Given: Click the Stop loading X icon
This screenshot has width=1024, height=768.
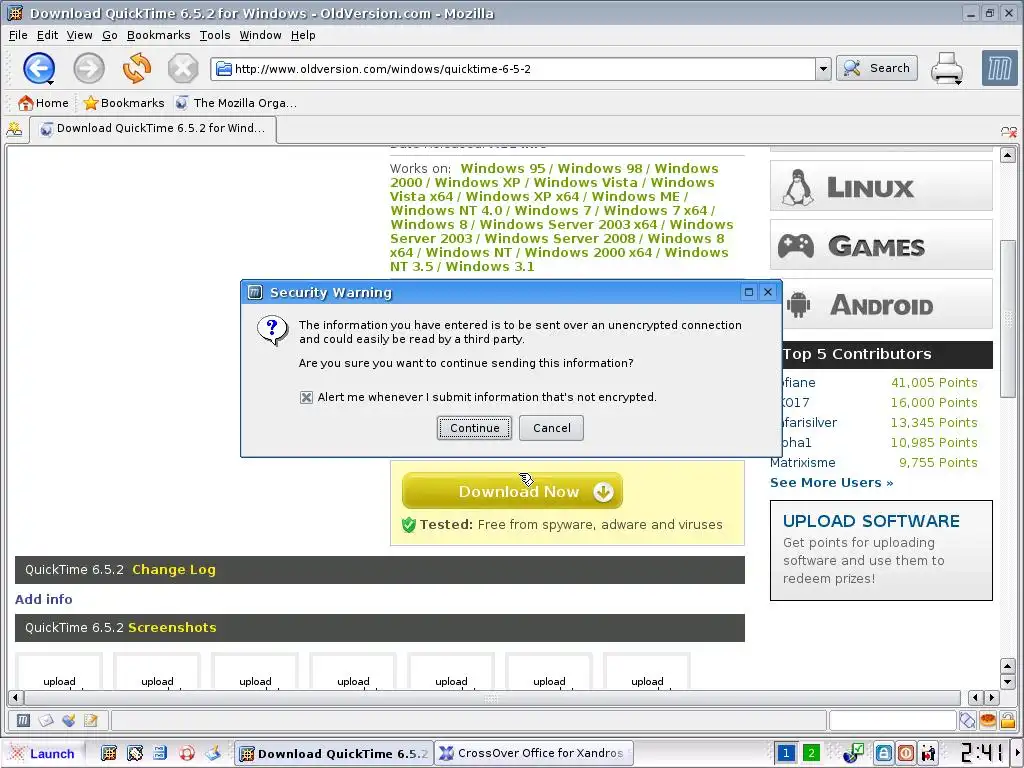Looking at the screenshot, I should tap(183, 68).
